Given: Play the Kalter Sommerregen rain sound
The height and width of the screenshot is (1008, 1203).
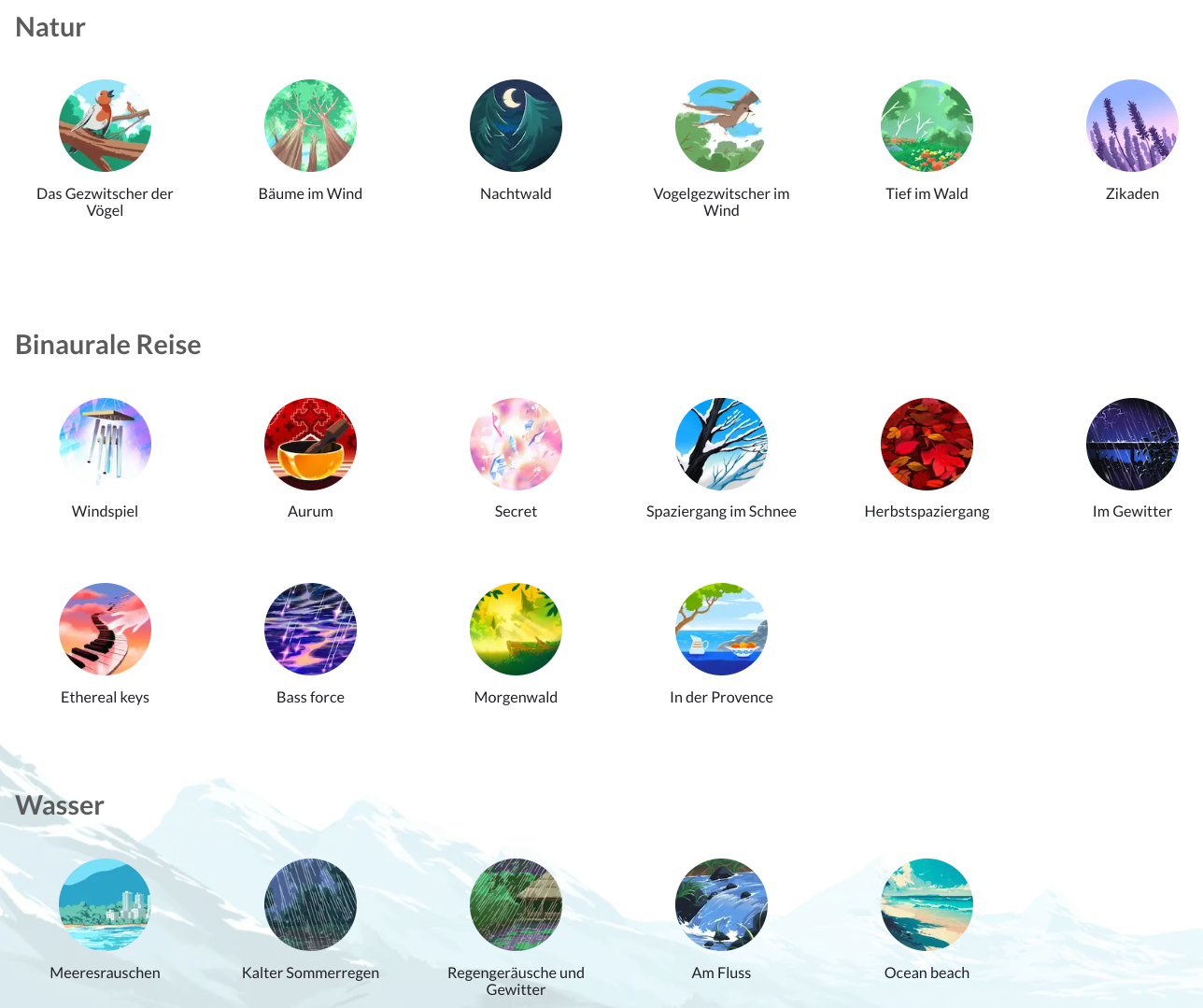Looking at the screenshot, I should pos(310,904).
